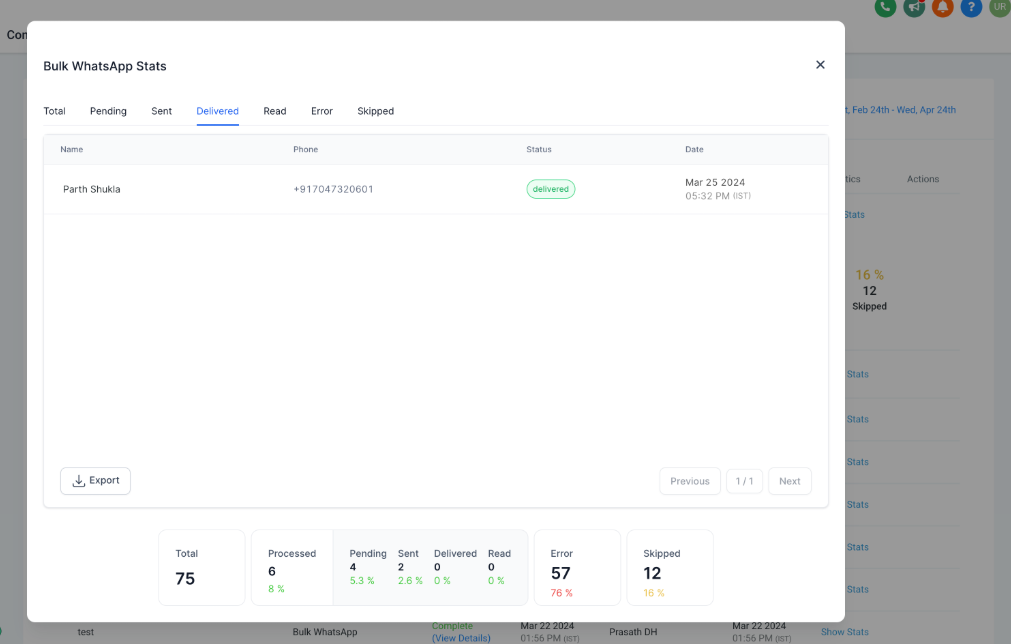Click the Actions column header in background
Viewport: 1011px width, 644px height.
tap(923, 179)
